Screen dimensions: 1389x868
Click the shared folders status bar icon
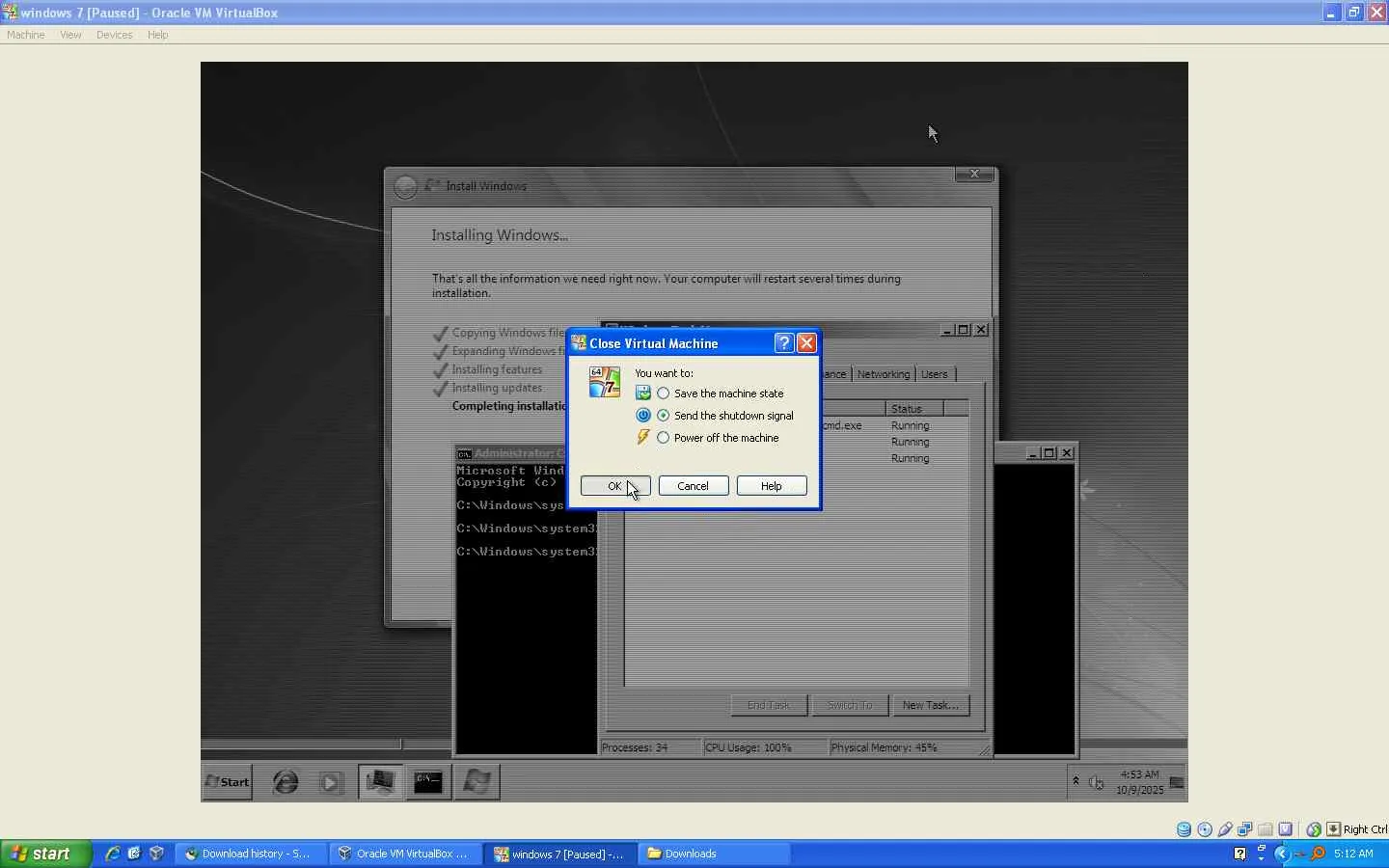[1266, 829]
